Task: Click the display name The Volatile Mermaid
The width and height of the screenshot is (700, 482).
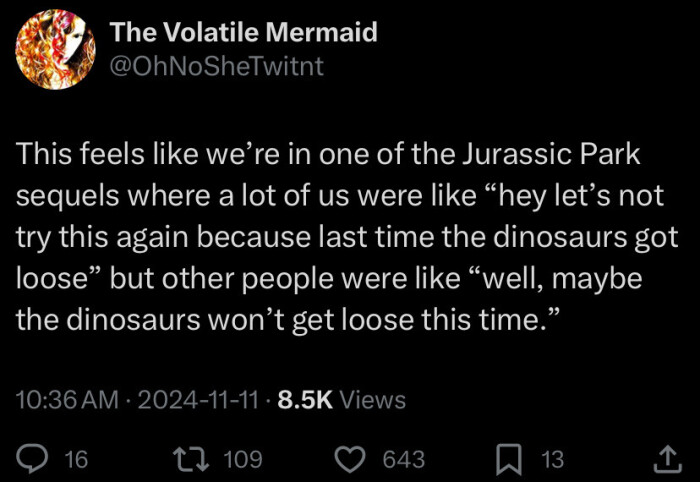Action: (x=244, y=33)
